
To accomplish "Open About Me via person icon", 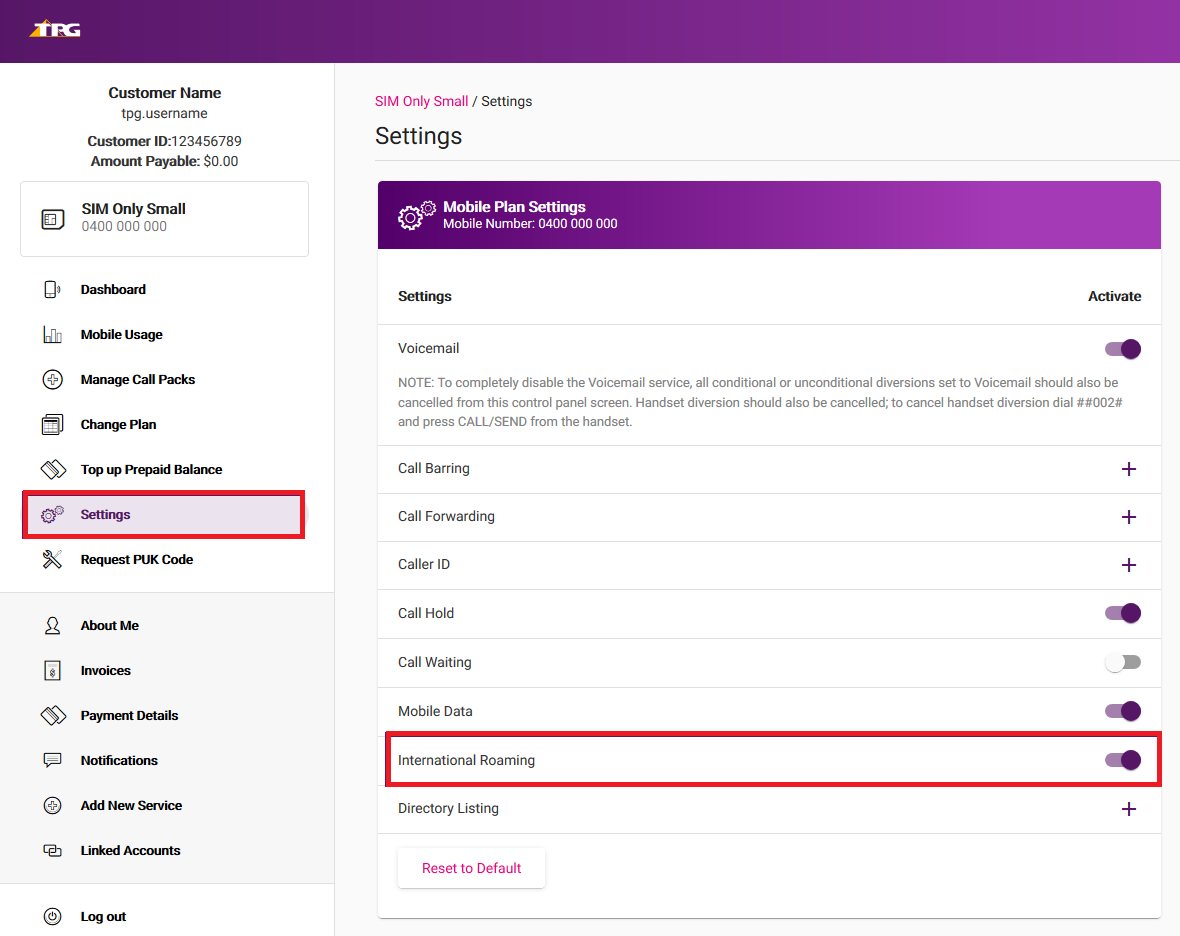I will pyautogui.click(x=53, y=625).
